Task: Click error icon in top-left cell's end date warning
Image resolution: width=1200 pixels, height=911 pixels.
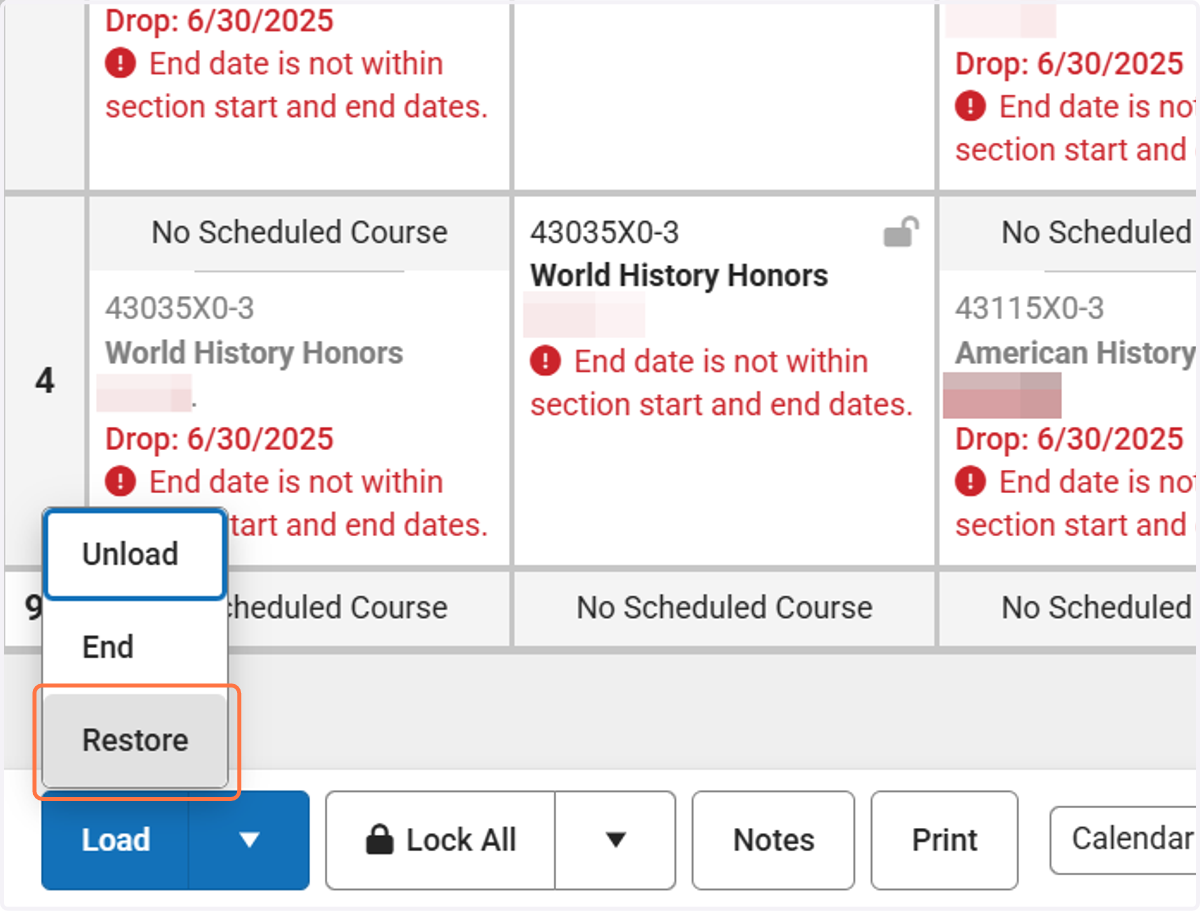Action: 120,64
